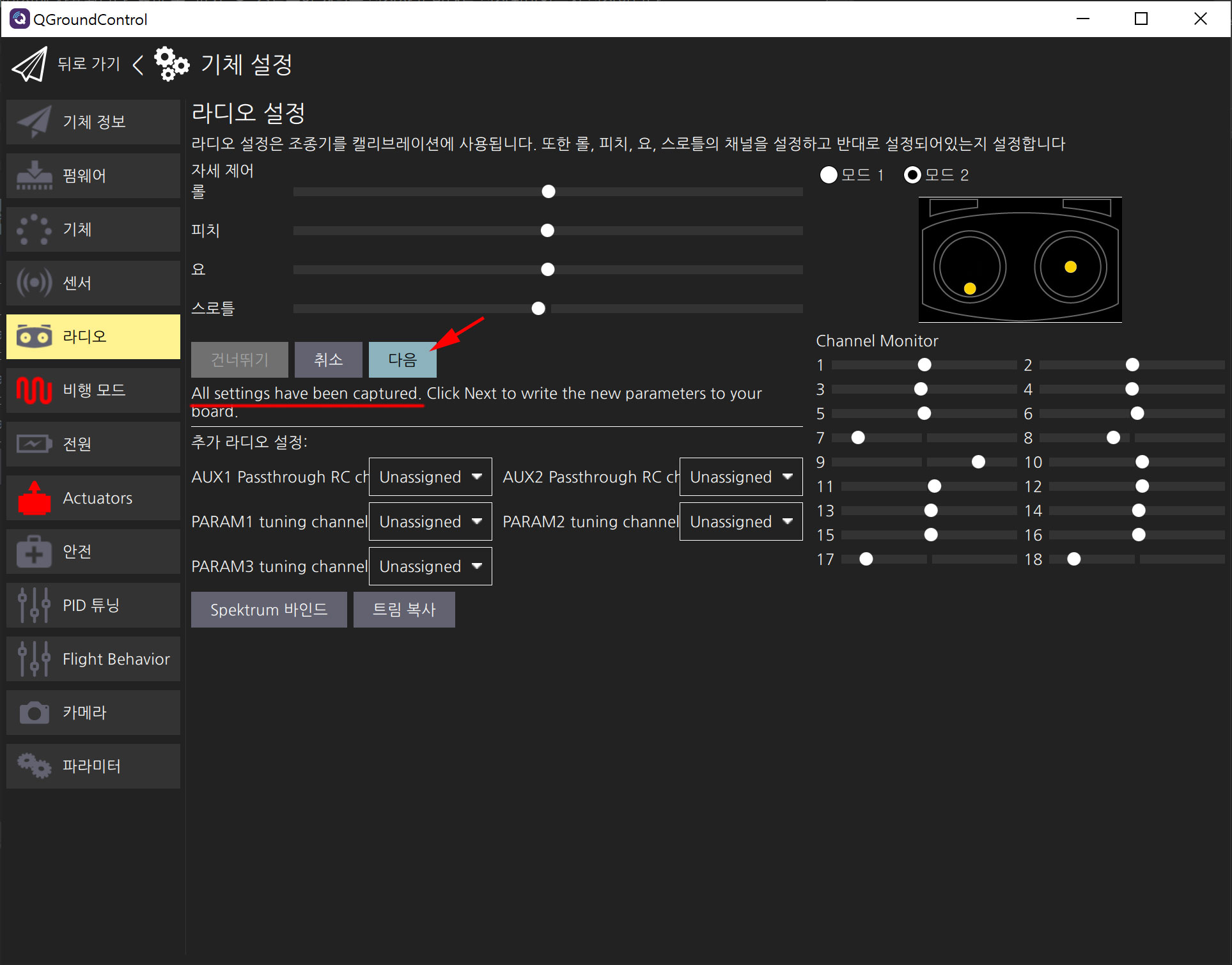
Task: Click the 스로틀 throttle slider handle
Action: pyautogui.click(x=538, y=309)
